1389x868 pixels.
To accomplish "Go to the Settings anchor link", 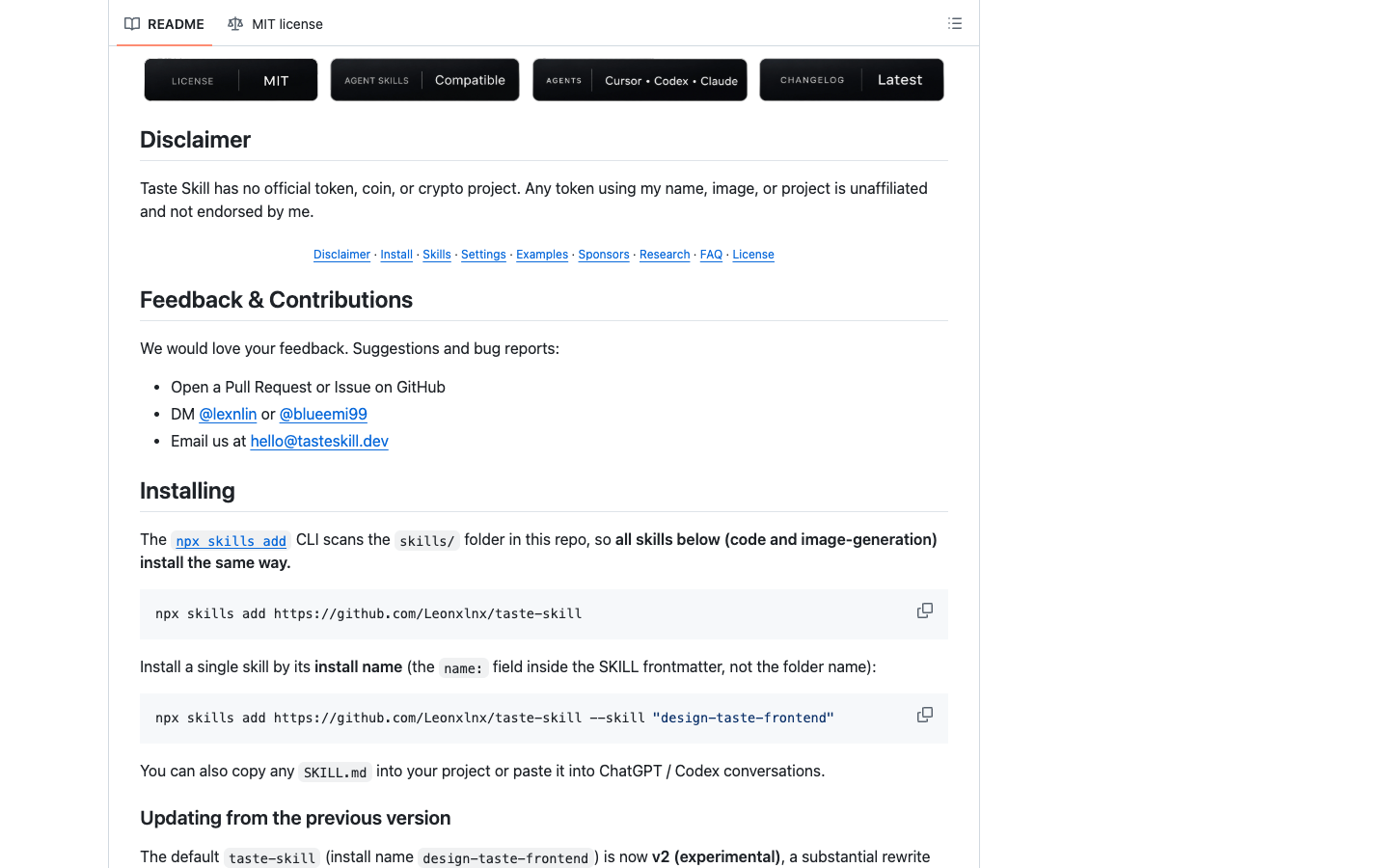I will tap(483, 255).
